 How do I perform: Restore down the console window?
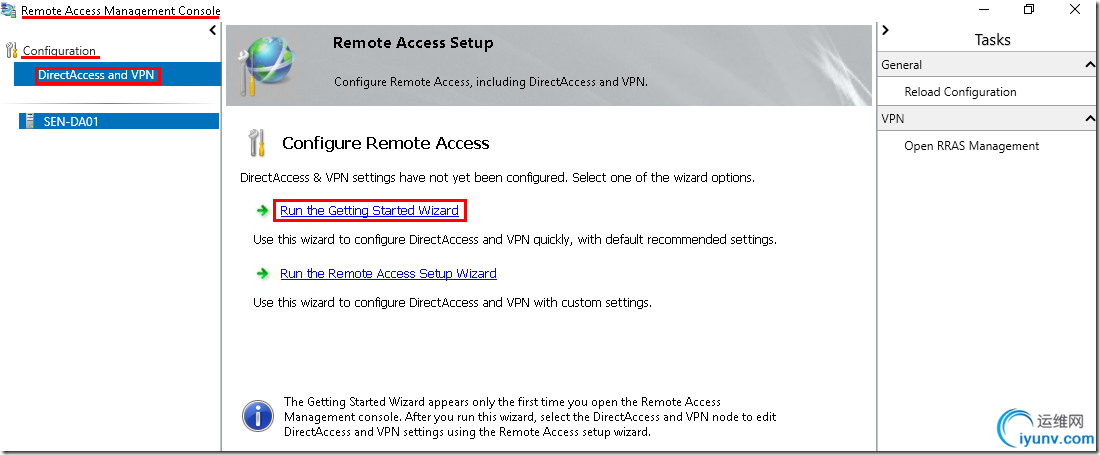tap(1029, 9)
